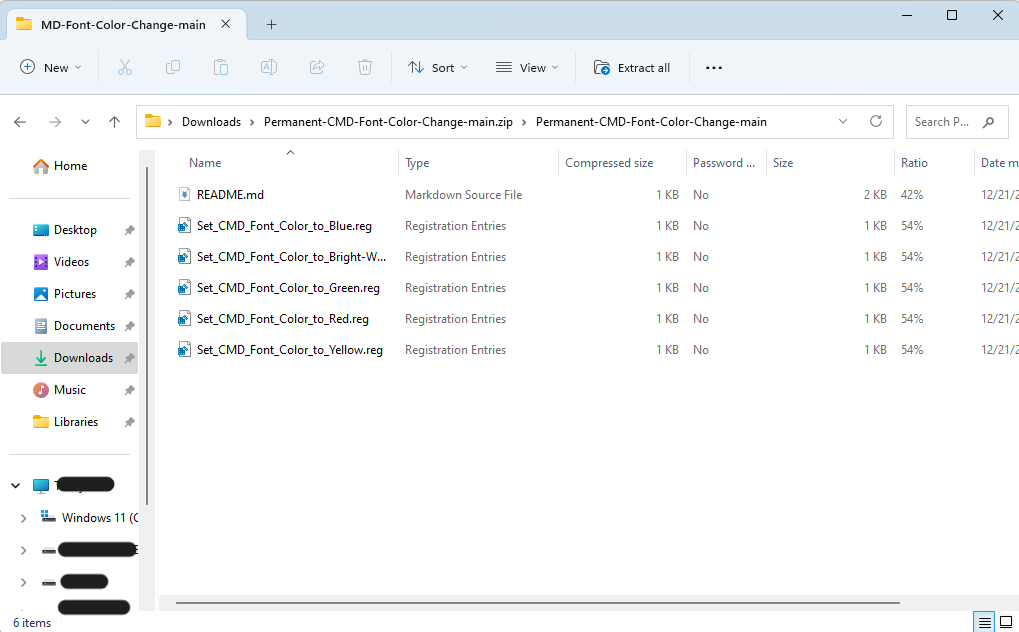This screenshot has width=1019, height=632.
Task: Switch to large thumbnails view in status bar
Action: point(1006,622)
